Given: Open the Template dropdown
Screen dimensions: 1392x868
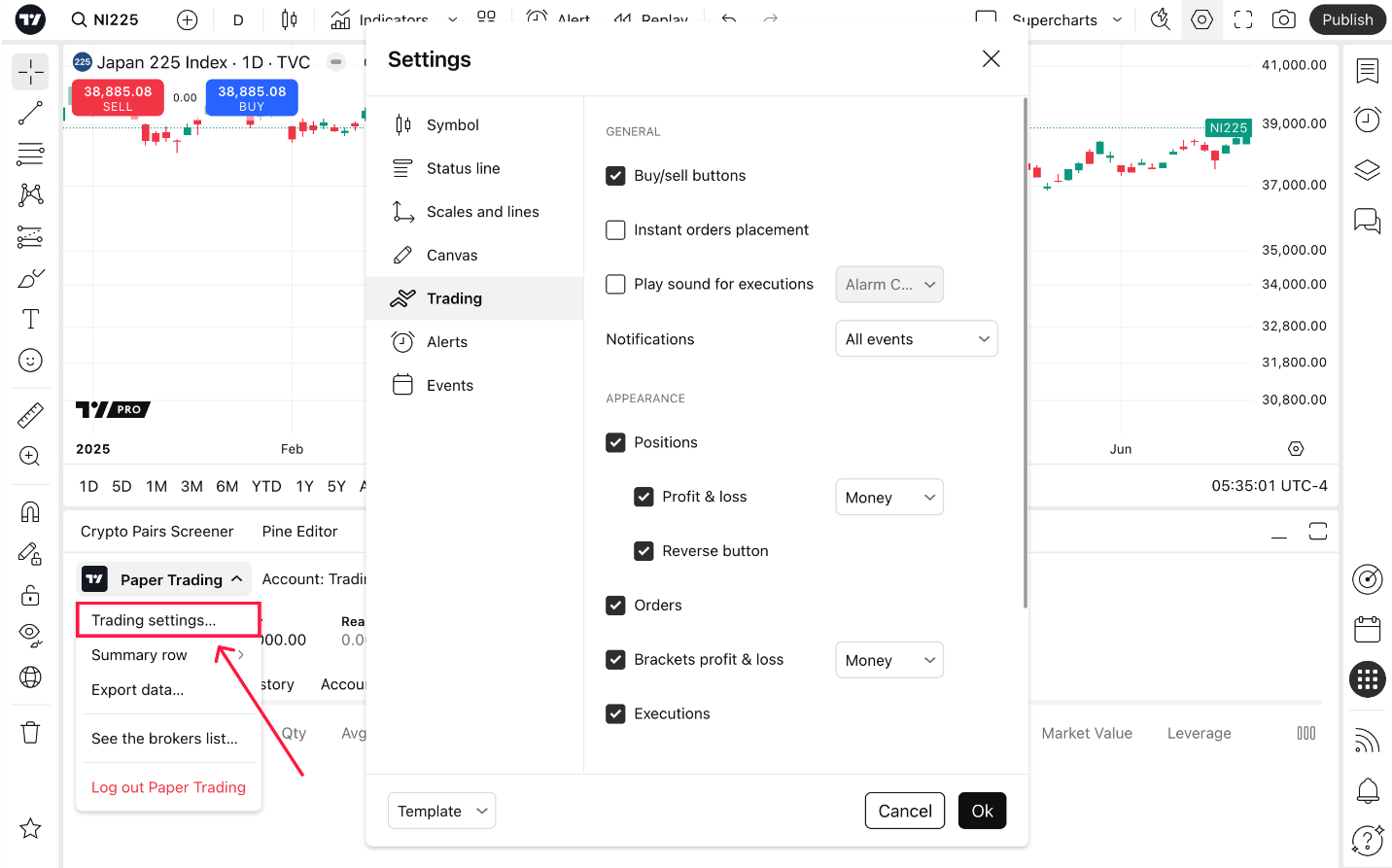Looking at the screenshot, I should pyautogui.click(x=441, y=811).
